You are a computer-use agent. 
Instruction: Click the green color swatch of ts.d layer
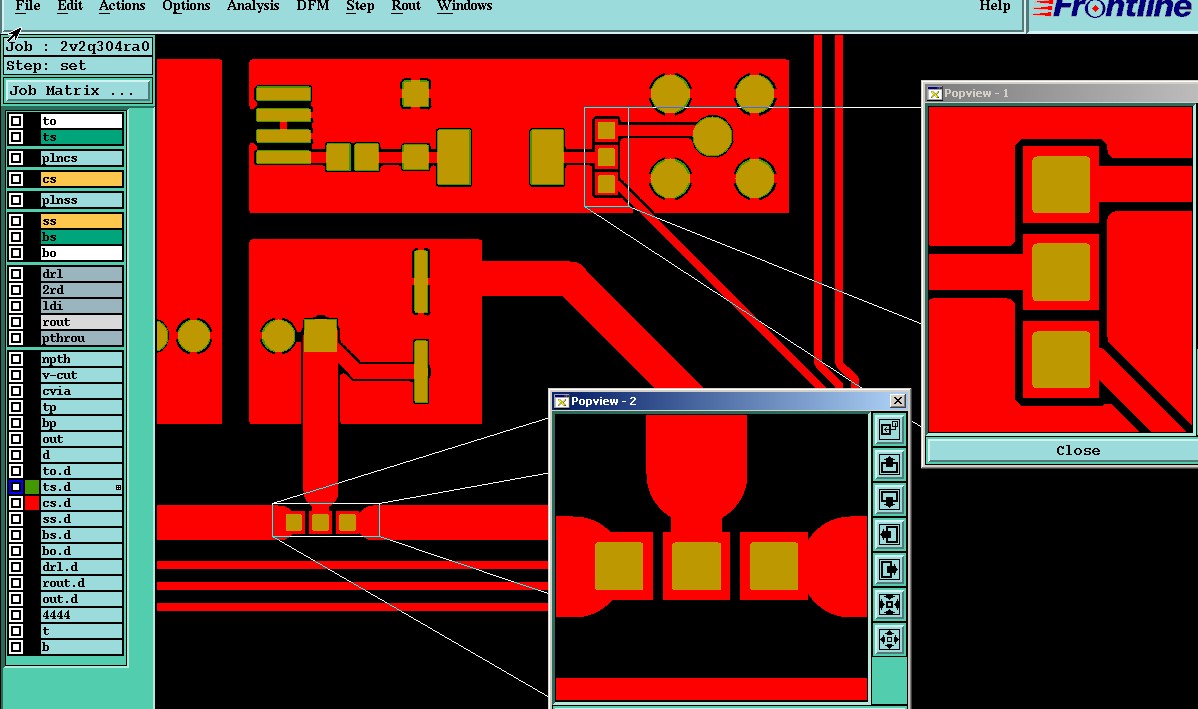(31, 487)
